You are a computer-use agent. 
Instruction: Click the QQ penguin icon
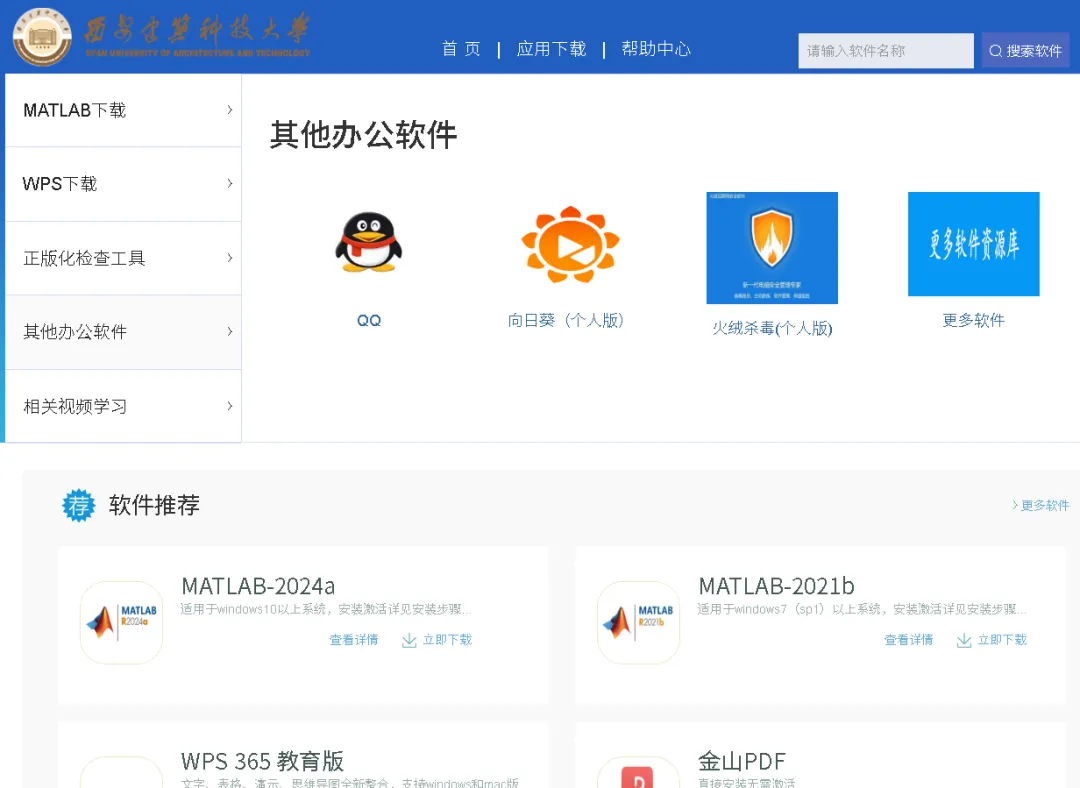[x=368, y=242]
